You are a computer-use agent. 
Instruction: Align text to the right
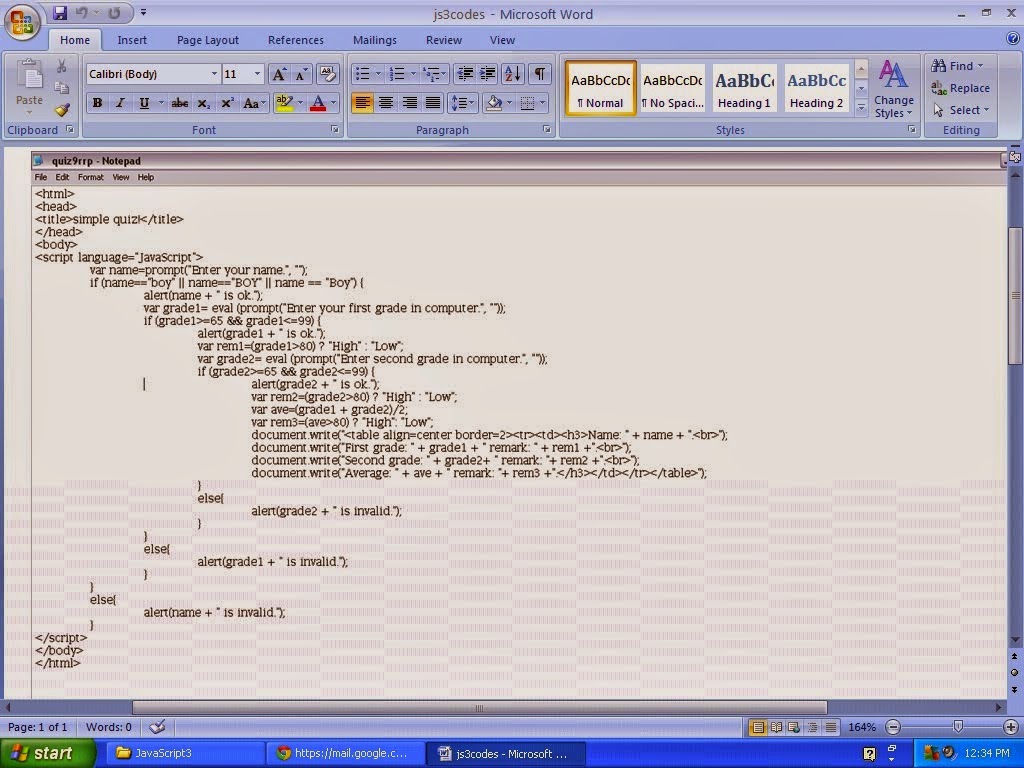coord(409,103)
